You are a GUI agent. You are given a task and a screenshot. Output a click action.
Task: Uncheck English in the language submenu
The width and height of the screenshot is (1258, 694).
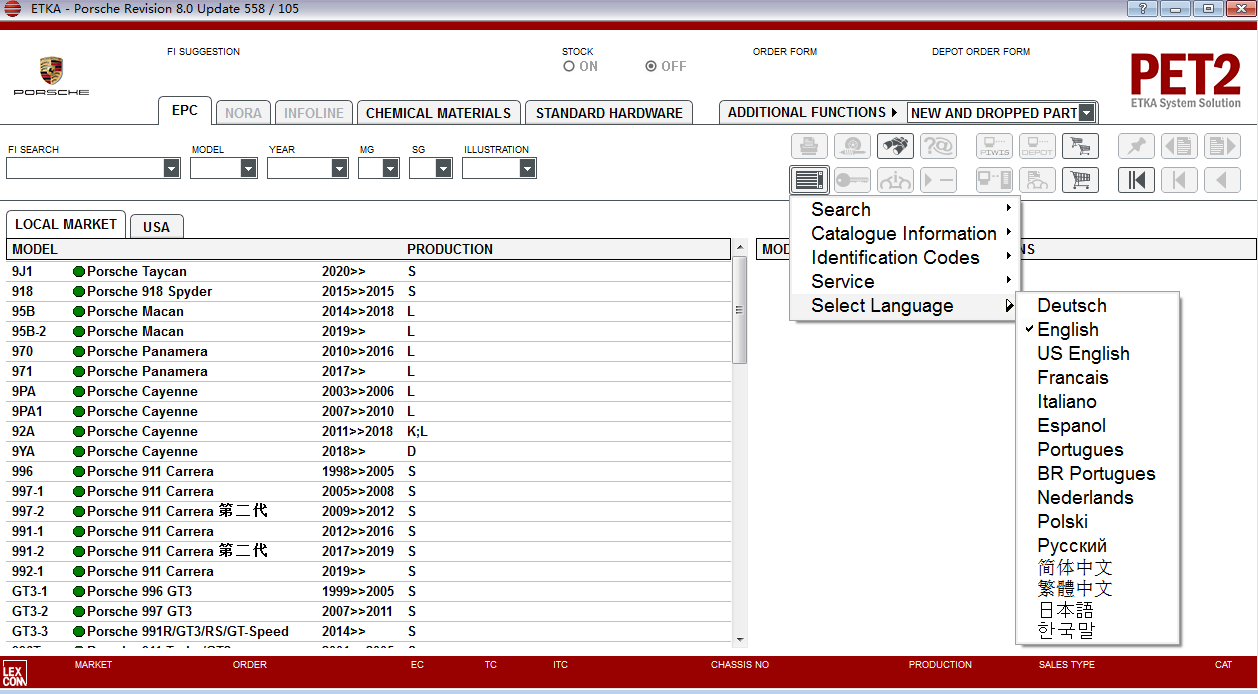(x=1067, y=329)
